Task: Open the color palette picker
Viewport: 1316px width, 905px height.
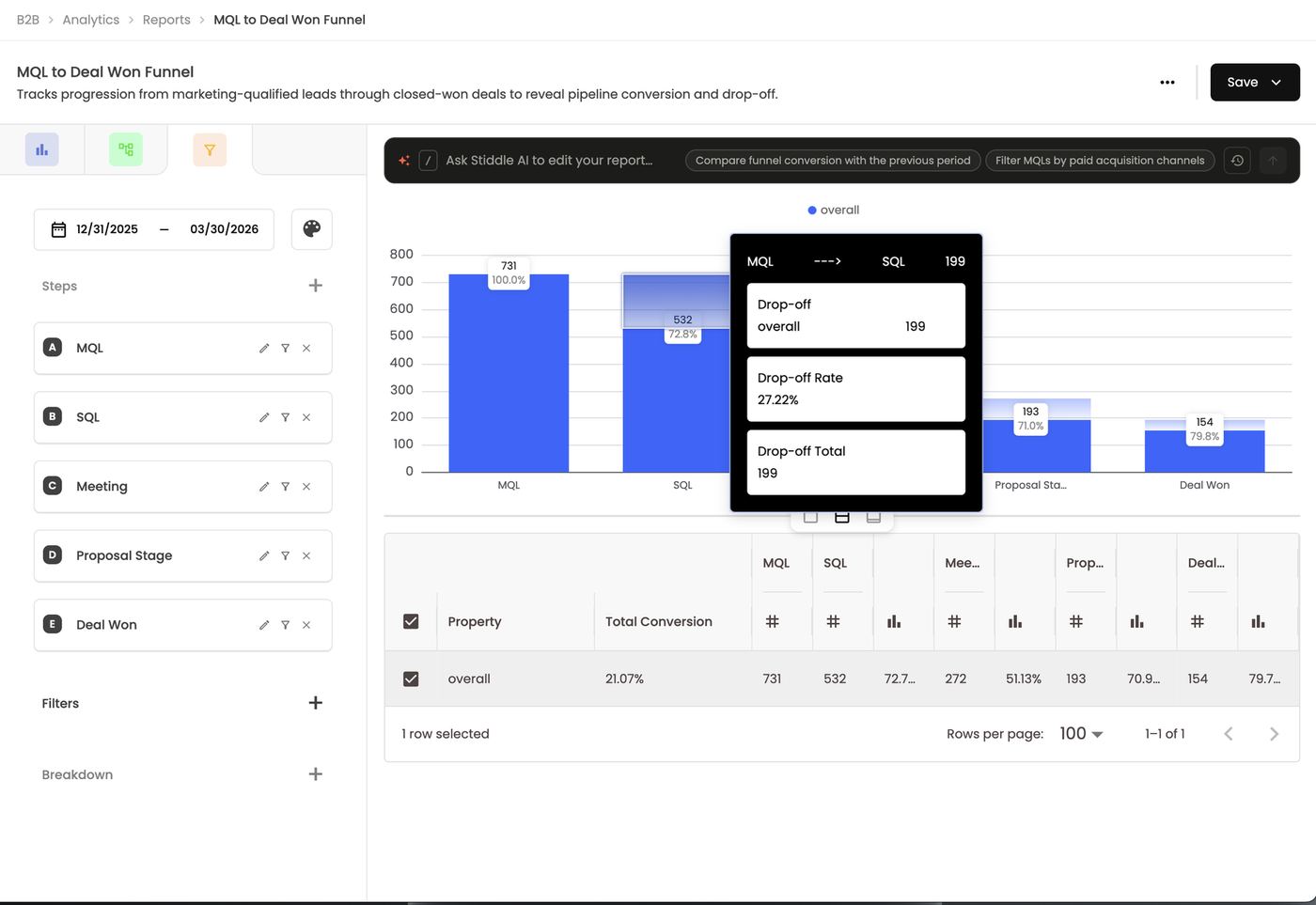Action: point(312,228)
